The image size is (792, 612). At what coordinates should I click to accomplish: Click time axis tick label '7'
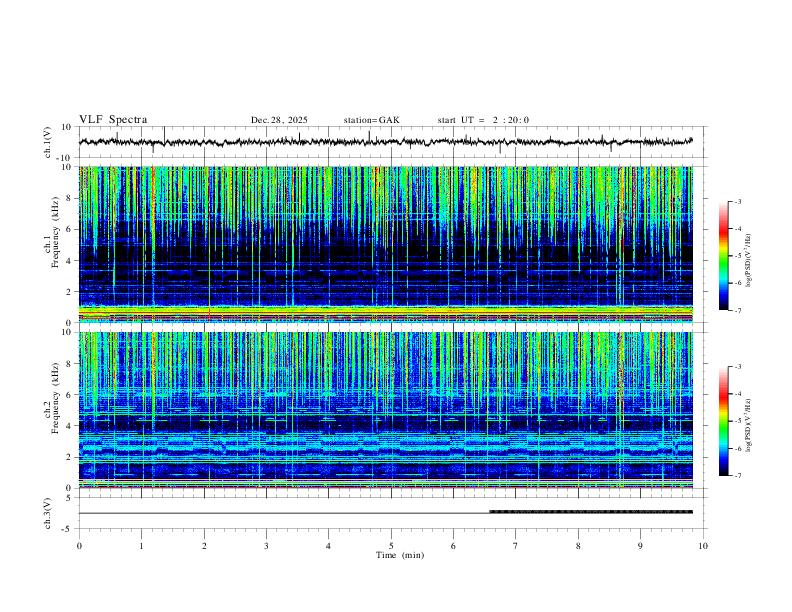pos(516,546)
